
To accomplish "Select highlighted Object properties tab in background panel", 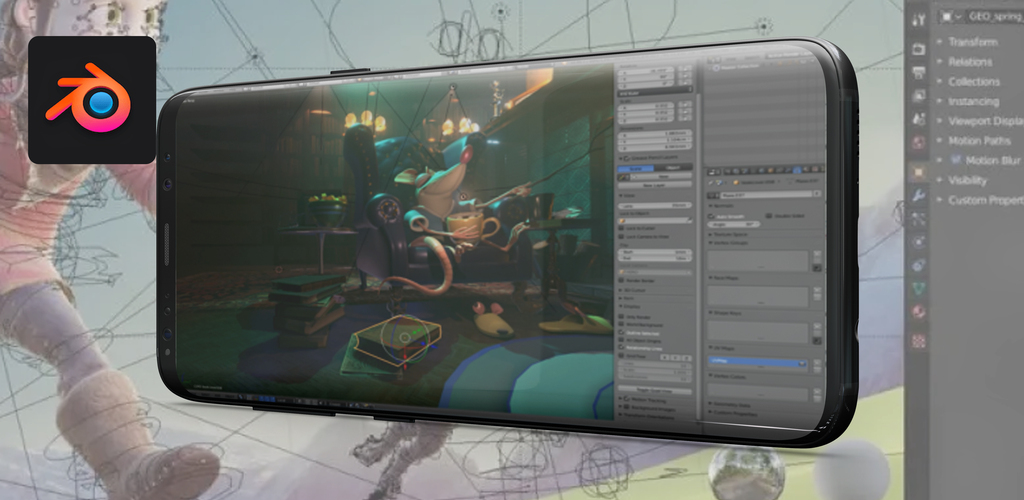I will pos(918,172).
